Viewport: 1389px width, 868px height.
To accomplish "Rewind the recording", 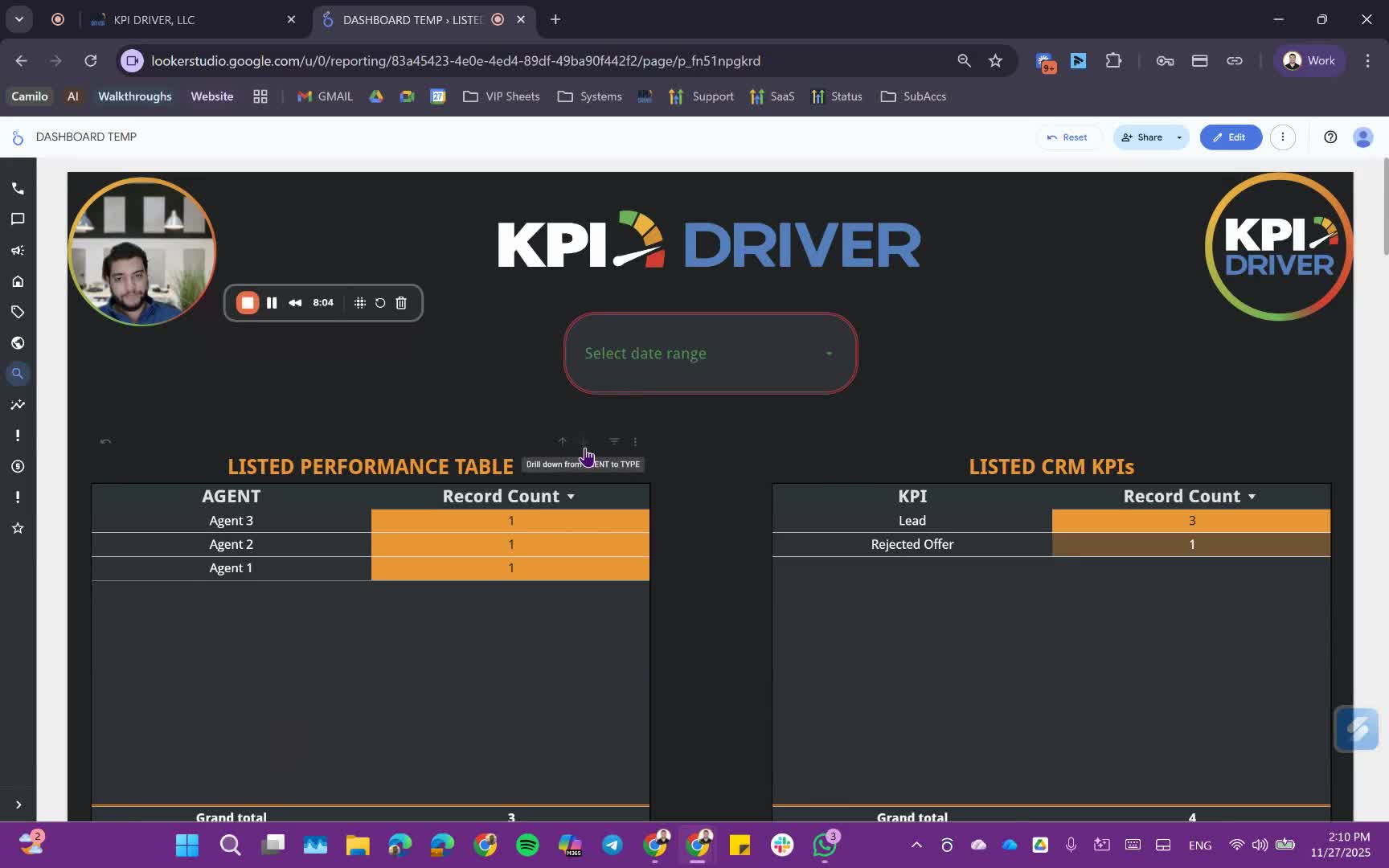I will point(295,303).
